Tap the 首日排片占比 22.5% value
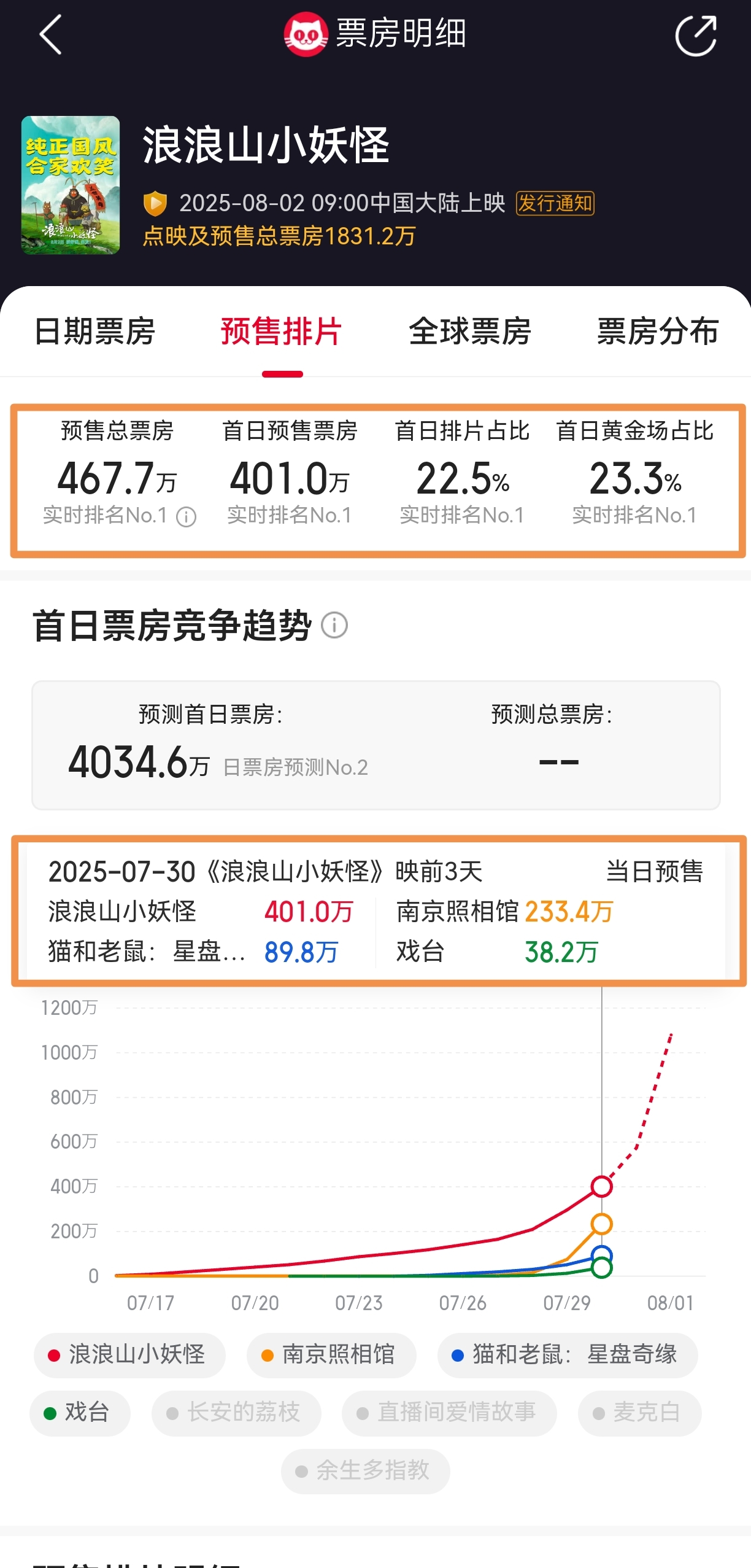 pyautogui.click(x=463, y=479)
